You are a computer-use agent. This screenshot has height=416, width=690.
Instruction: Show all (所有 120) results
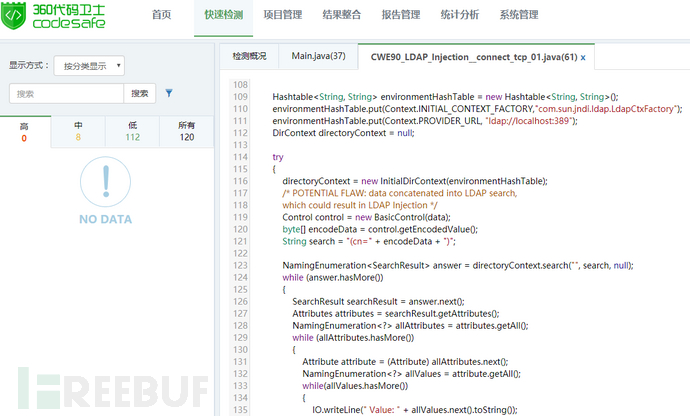pyautogui.click(x=187, y=132)
